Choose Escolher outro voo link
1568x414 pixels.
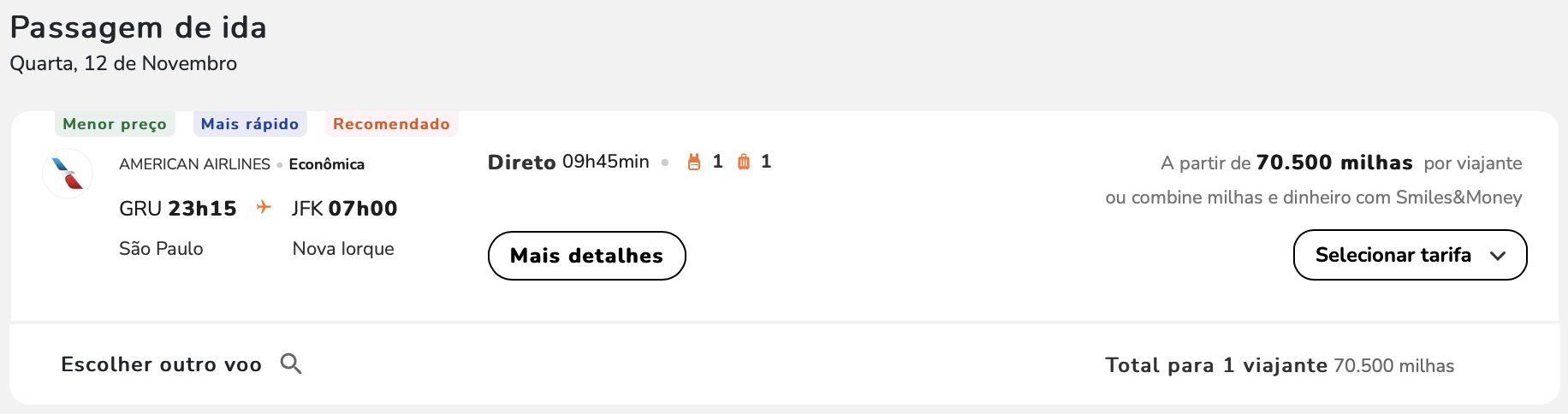[161, 364]
